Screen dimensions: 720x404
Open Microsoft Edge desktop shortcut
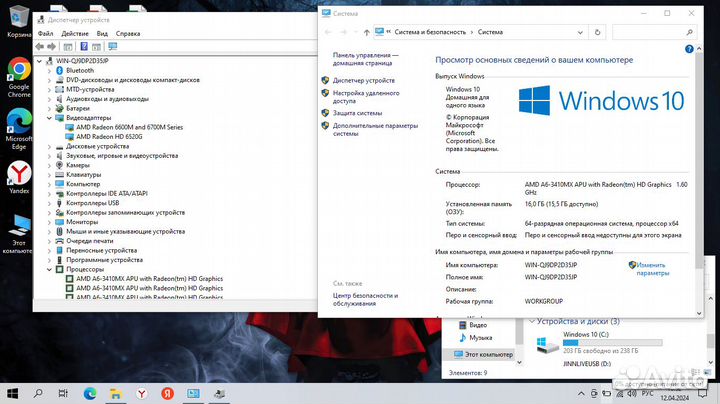(x=19, y=129)
